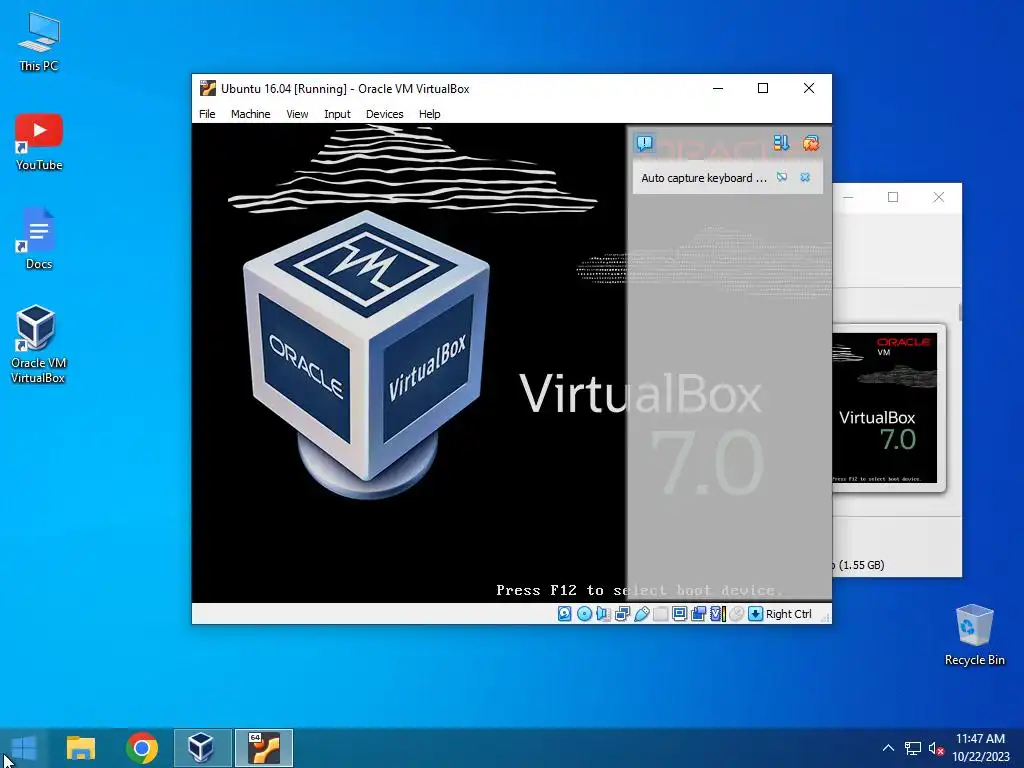Open the Devices menu
This screenshot has width=1024, height=768.
(385, 114)
